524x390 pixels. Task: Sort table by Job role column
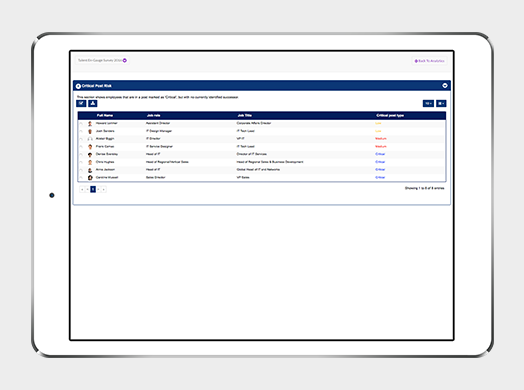[x=153, y=116]
